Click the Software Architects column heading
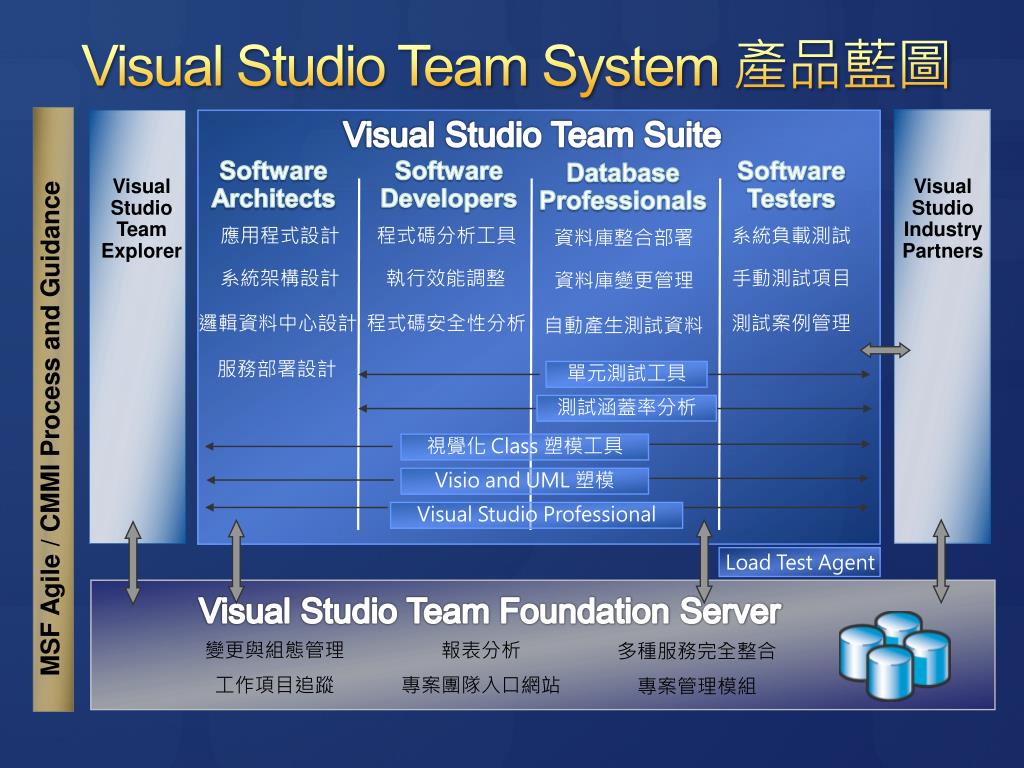Viewport: 1024px width, 768px height. coord(273,185)
